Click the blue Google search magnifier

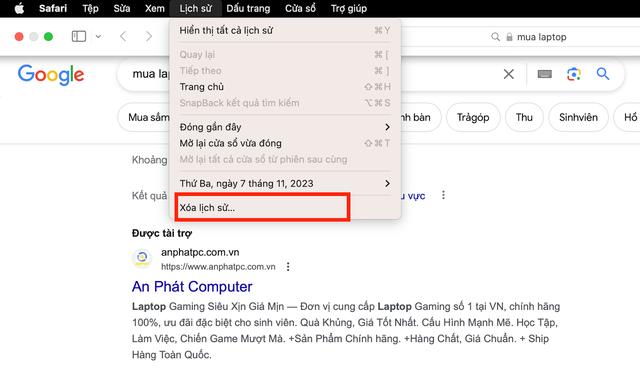coord(603,74)
